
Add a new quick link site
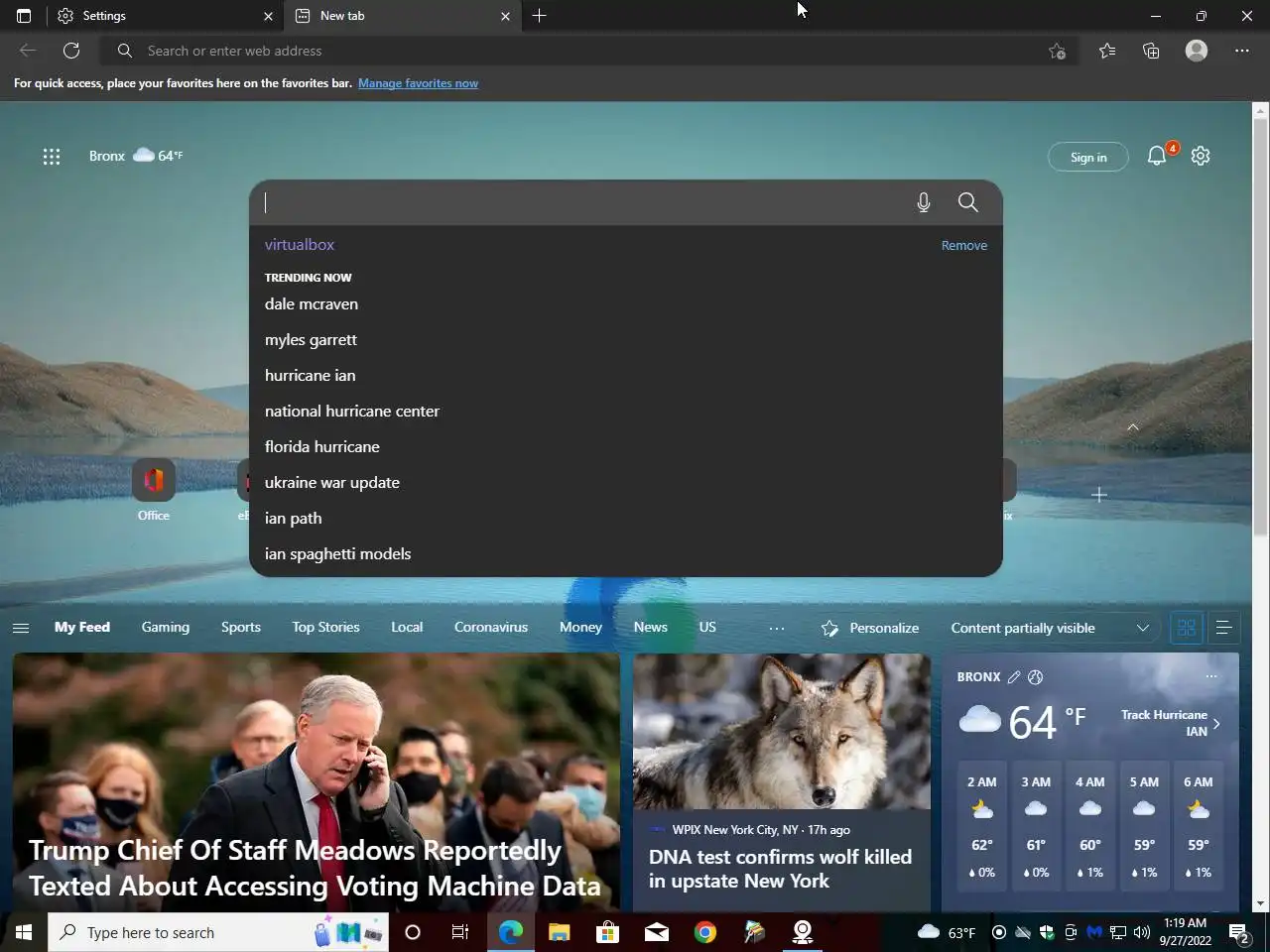(x=1098, y=494)
